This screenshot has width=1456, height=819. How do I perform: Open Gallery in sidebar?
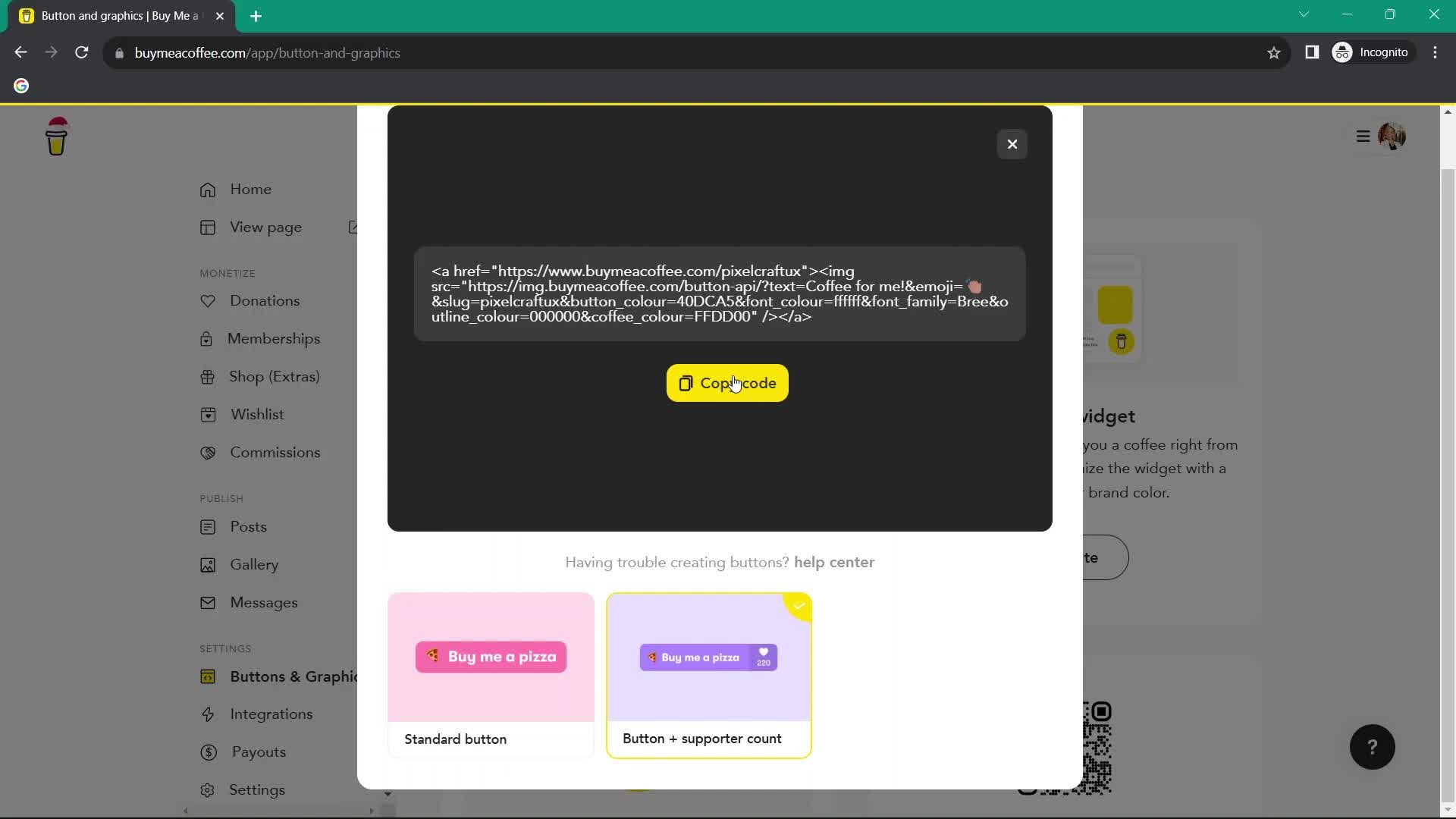click(x=254, y=564)
